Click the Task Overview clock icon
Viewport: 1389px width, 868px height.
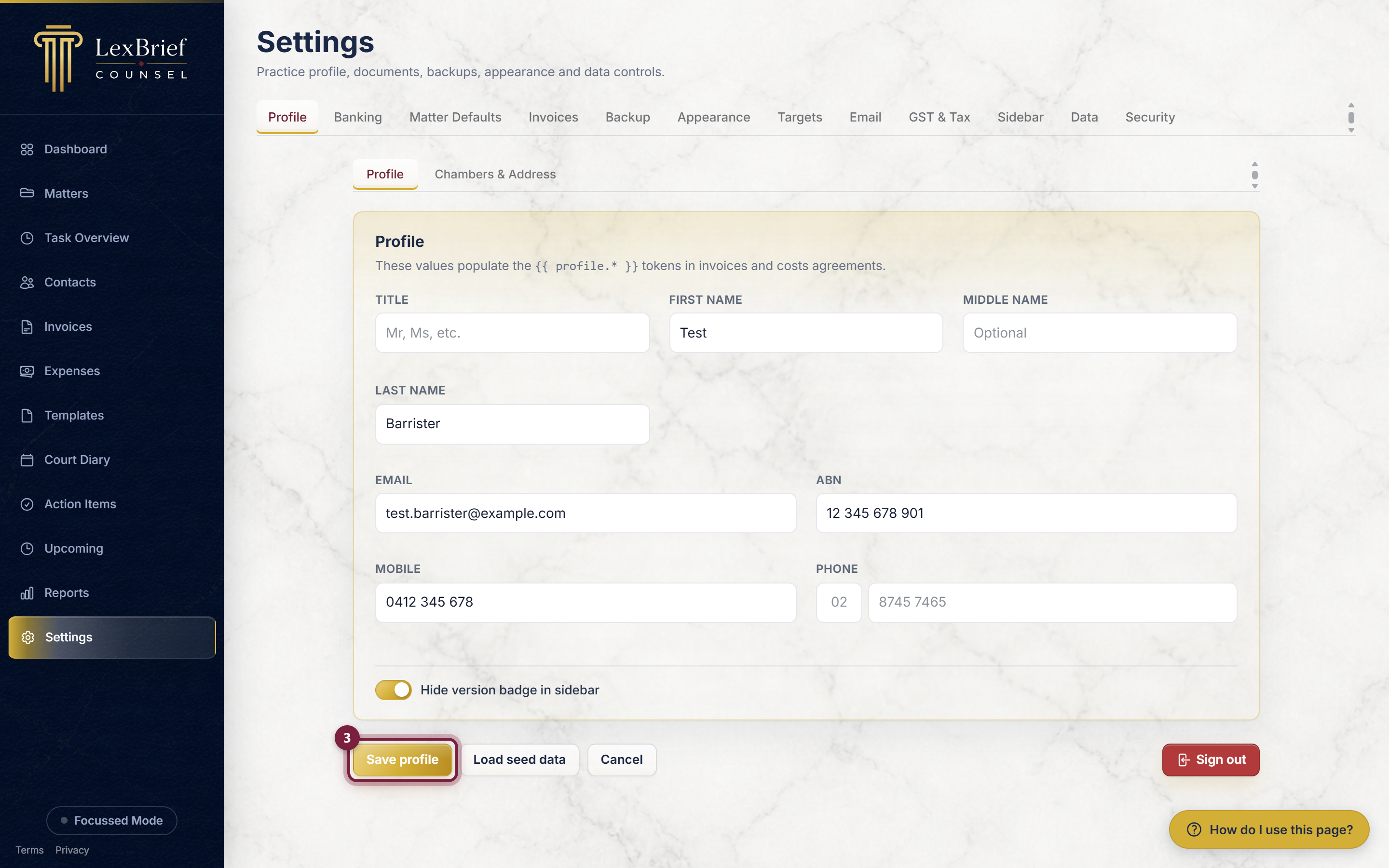point(27,238)
